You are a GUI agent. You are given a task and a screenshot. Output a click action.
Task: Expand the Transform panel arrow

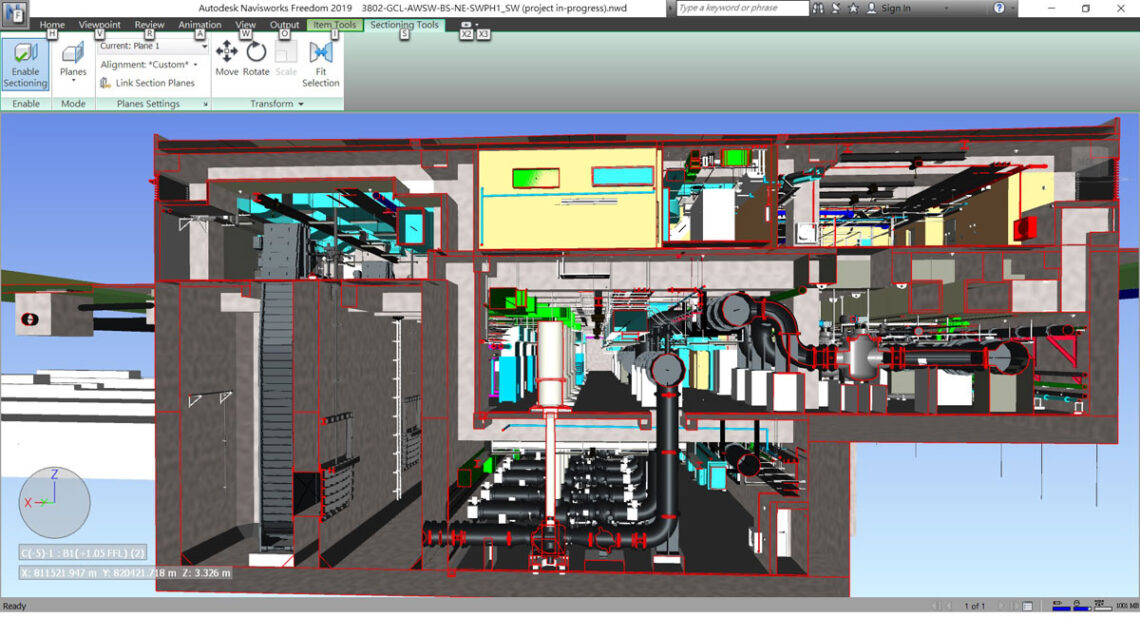coord(300,104)
